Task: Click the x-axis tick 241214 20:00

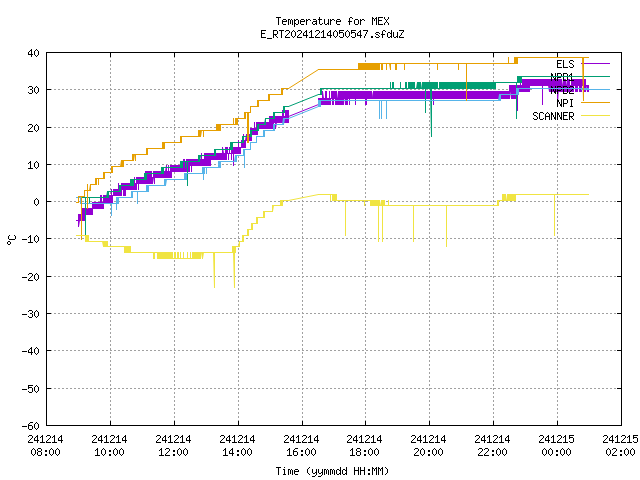Action: [x=428, y=446]
